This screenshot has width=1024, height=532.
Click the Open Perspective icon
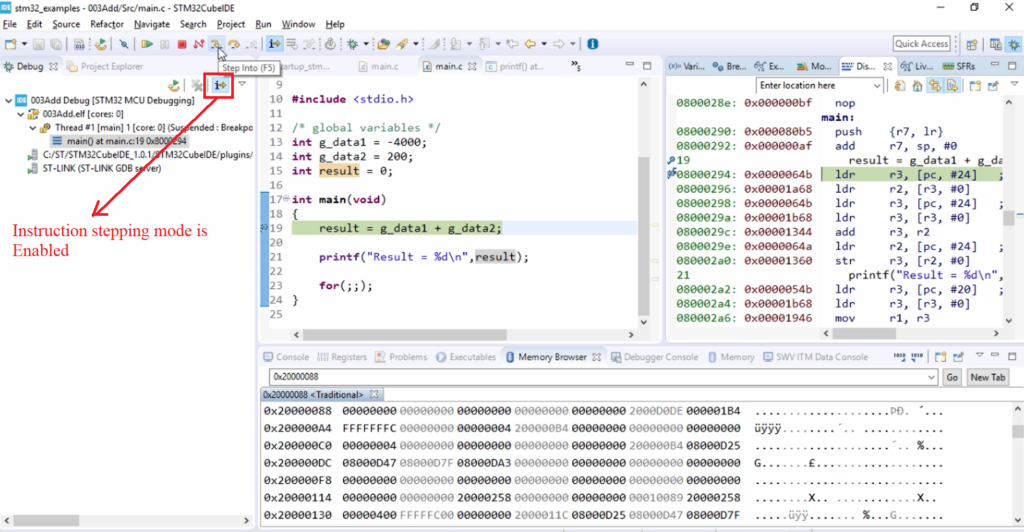pyautogui.click(x=972, y=44)
